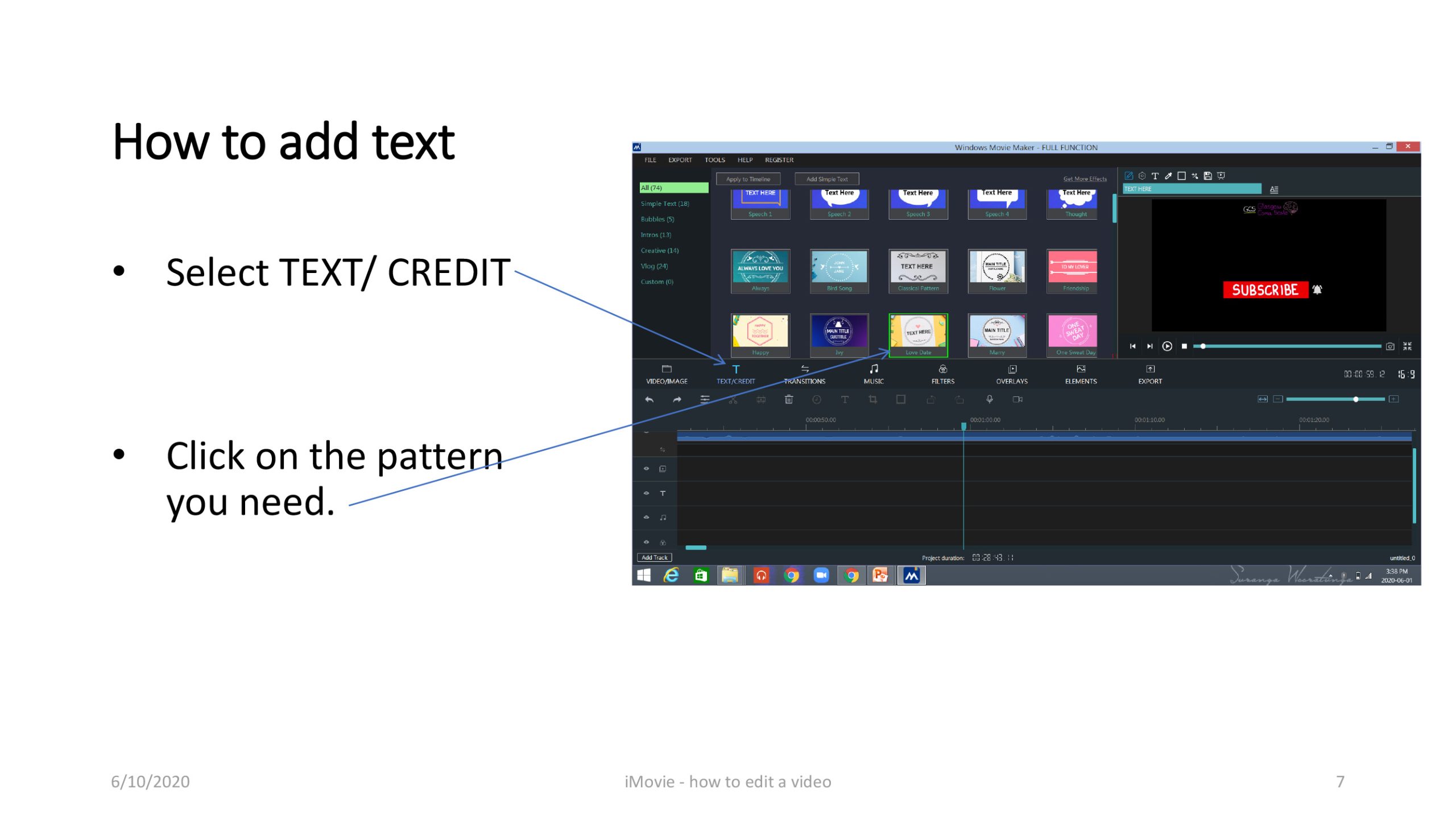1456x819 pixels.
Task: Click the trash delete icon
Action: pyautogui.click(x=789, y=399)
